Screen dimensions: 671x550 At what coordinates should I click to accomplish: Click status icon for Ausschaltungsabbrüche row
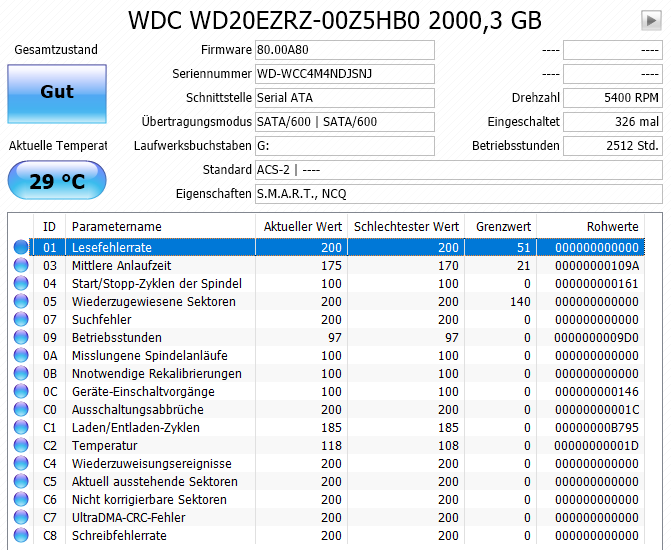click(21, 409)
